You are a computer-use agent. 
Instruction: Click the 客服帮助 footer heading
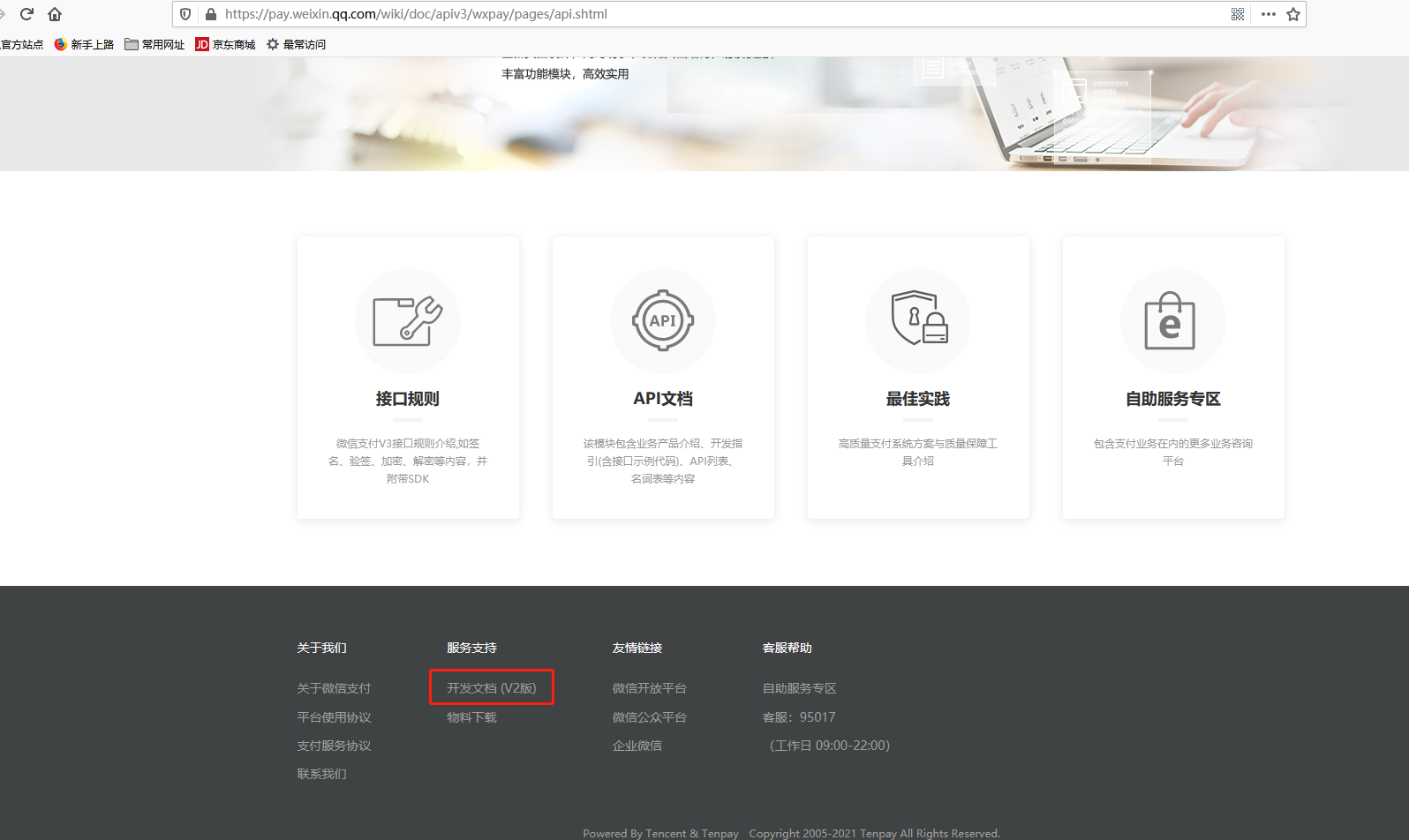(787, 648)
